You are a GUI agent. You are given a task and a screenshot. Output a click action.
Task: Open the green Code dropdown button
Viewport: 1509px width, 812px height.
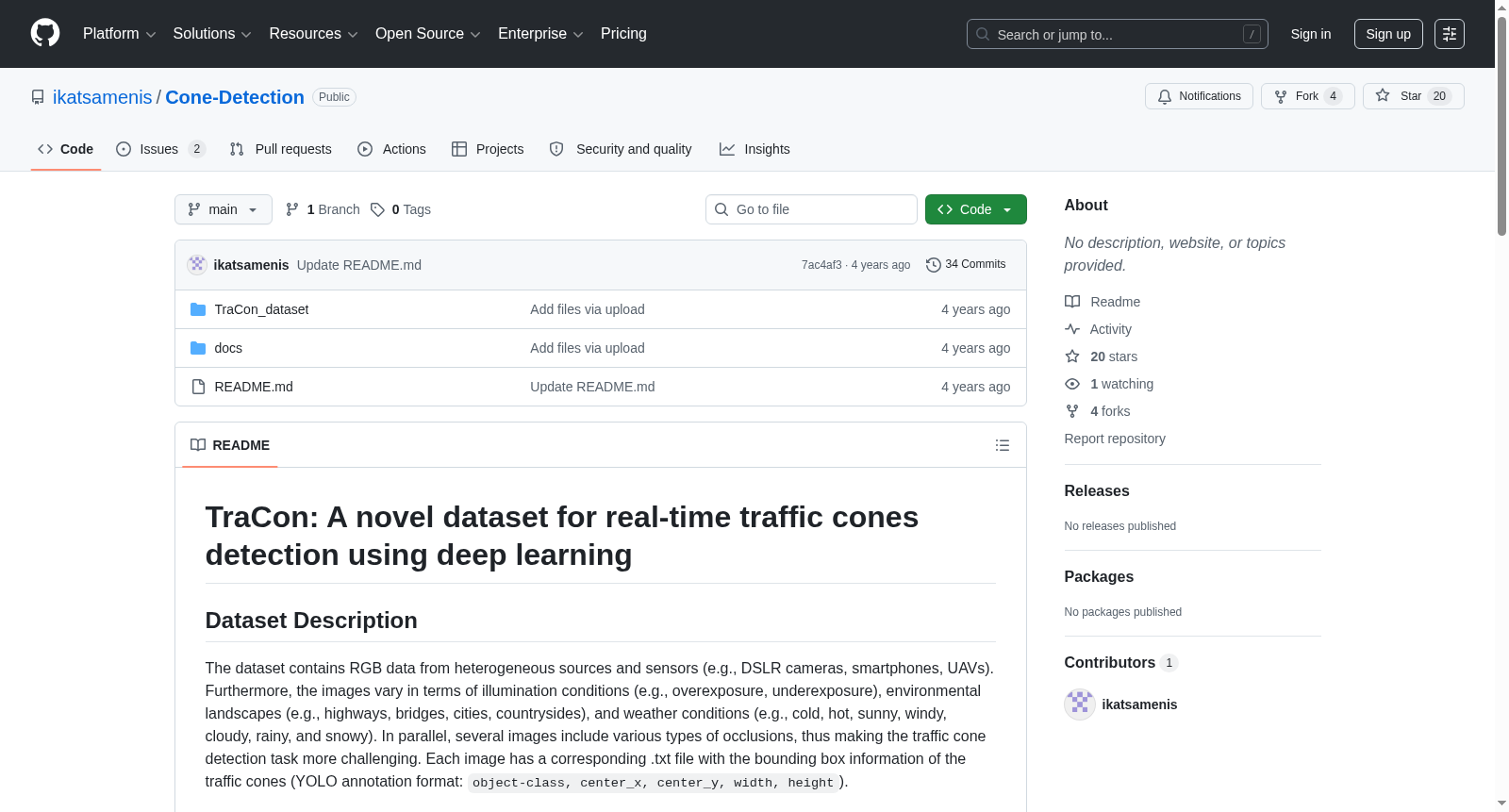coord(976,209)
